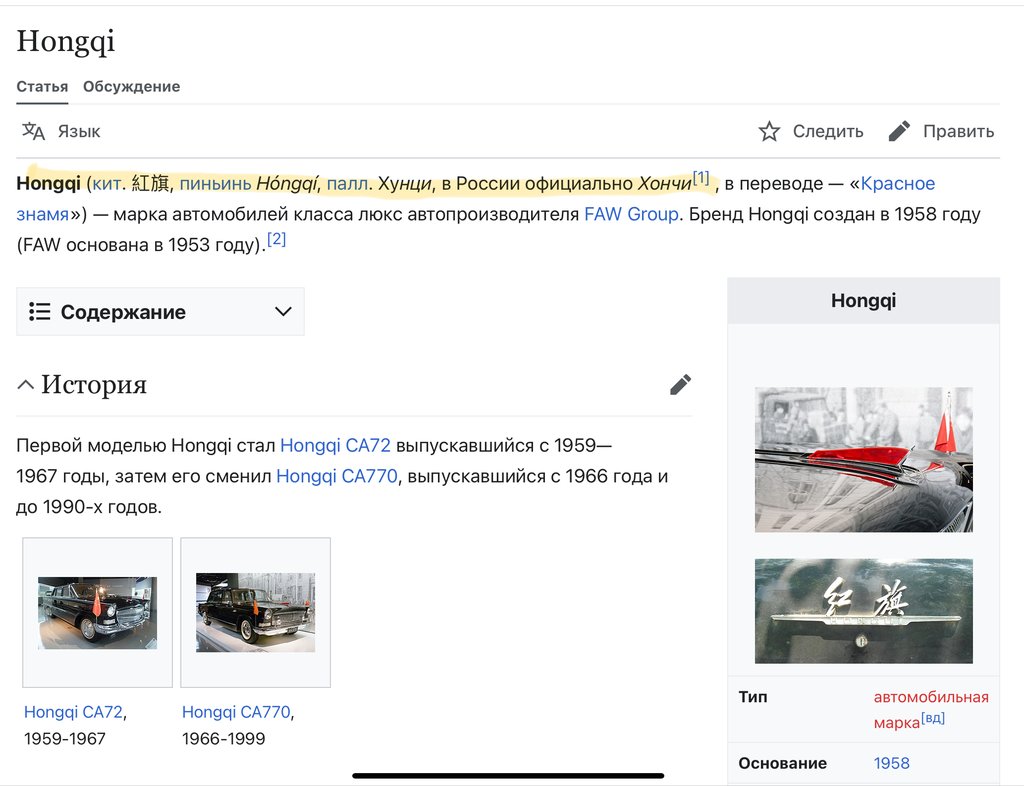Switch to the Статья tab
Image resolution: width=1024 pixels, height=786 pixels.
[42, 86]
